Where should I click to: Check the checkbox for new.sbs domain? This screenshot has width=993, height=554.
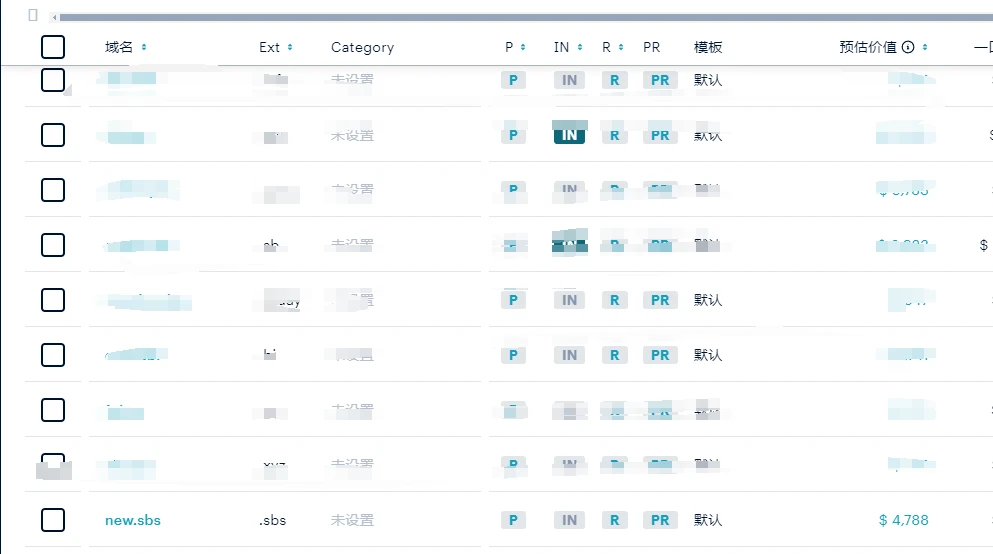53,520
